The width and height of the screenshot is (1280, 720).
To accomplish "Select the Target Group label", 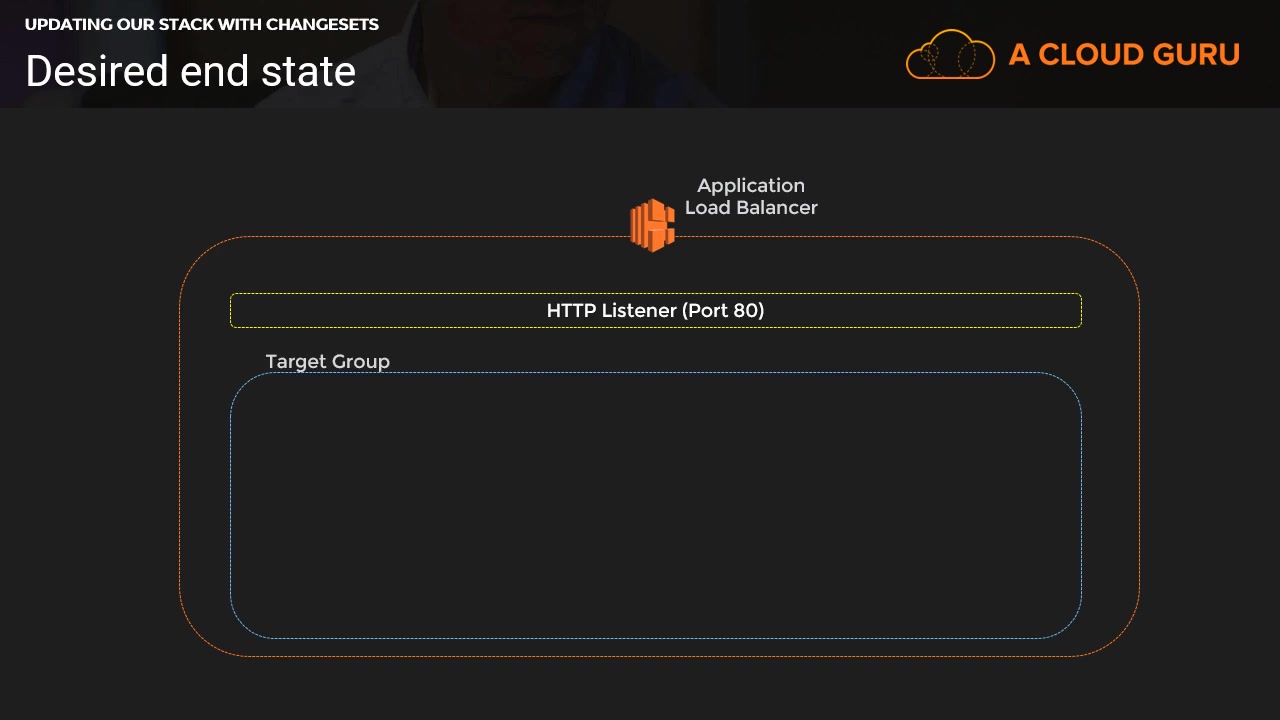I will click(327, 361).
